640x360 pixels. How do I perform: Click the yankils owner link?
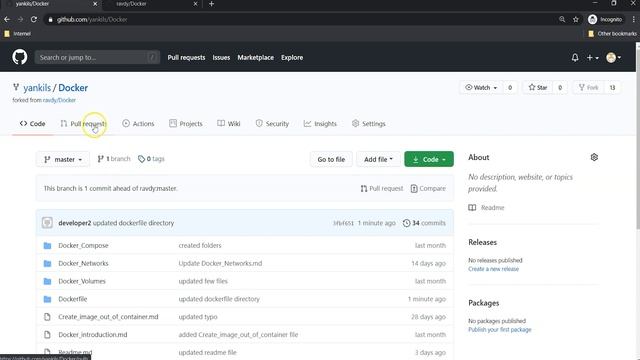[37, 88]
